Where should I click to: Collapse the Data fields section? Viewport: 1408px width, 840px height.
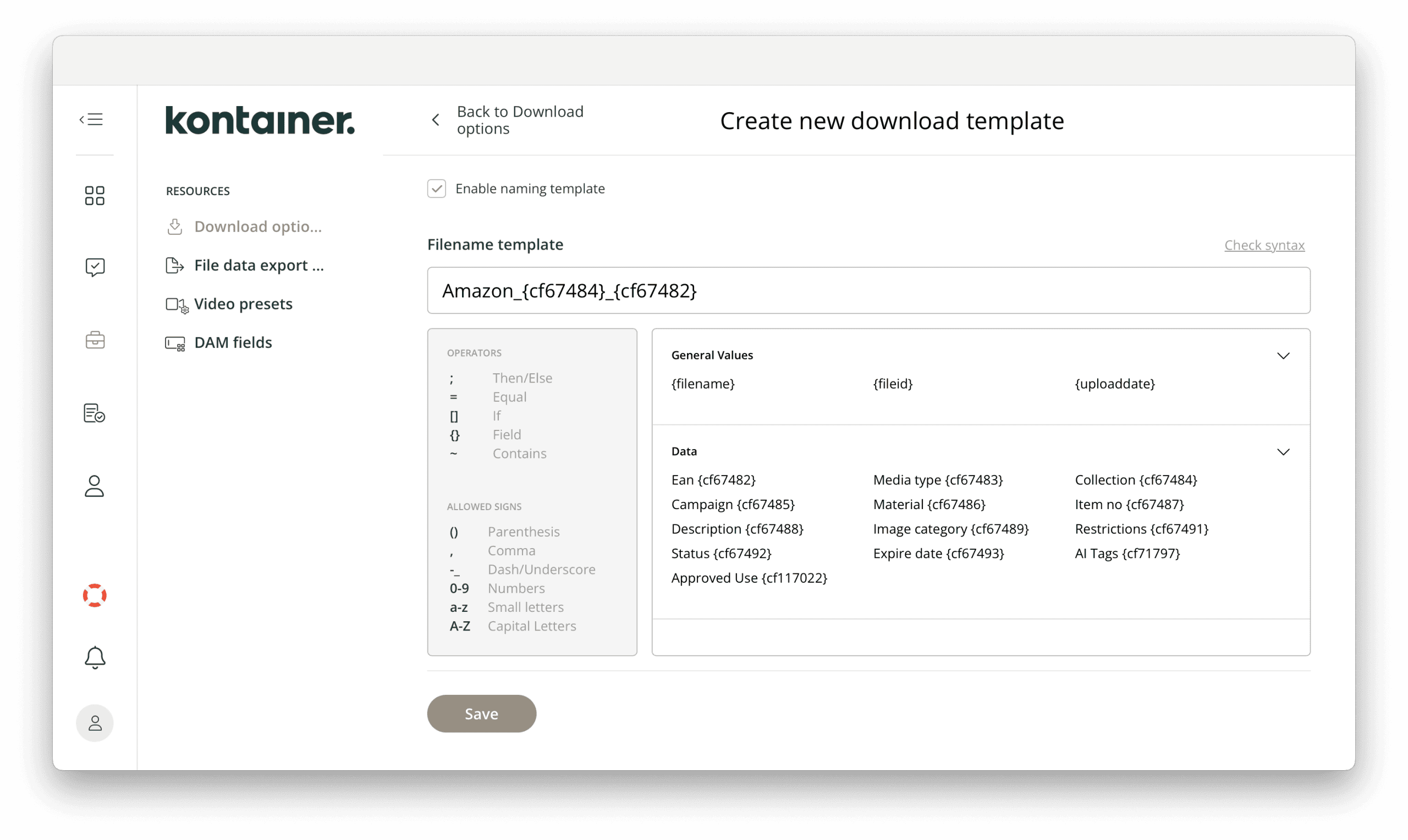click(1284, 451)
